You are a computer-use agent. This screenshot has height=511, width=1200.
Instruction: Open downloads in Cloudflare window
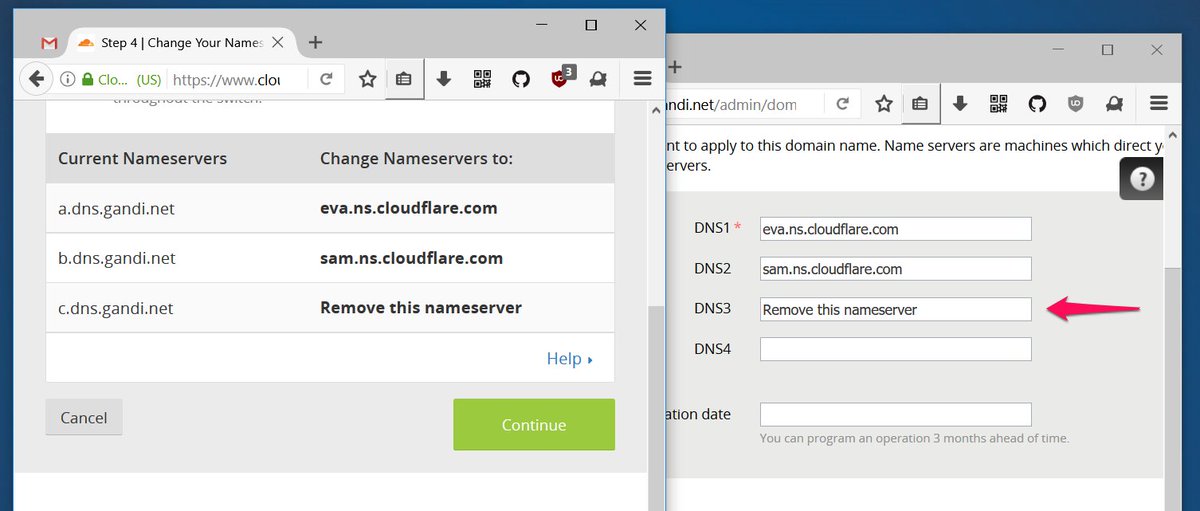click(x=444, y=79)
